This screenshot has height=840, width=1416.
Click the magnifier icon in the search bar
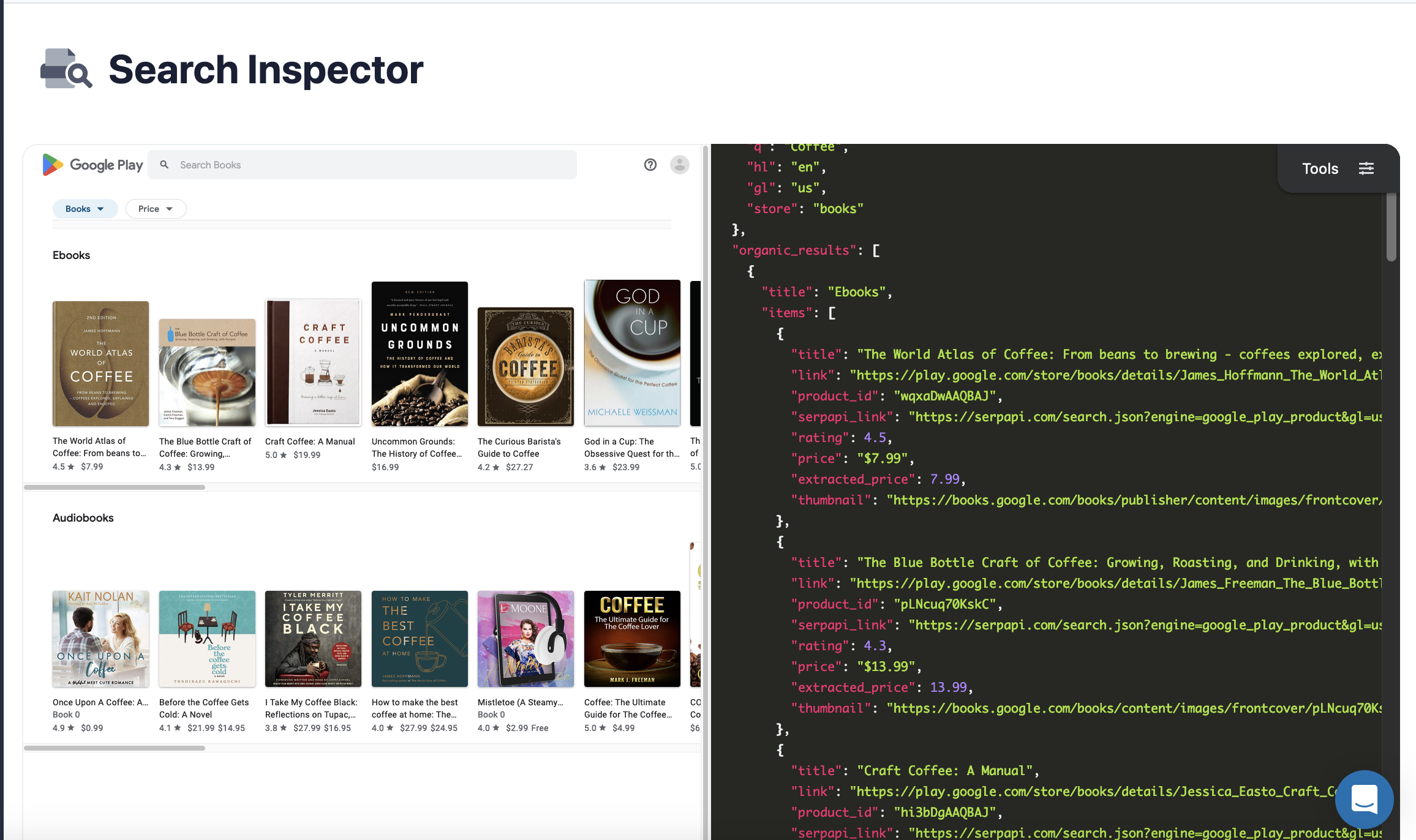[x=164, y=164]
